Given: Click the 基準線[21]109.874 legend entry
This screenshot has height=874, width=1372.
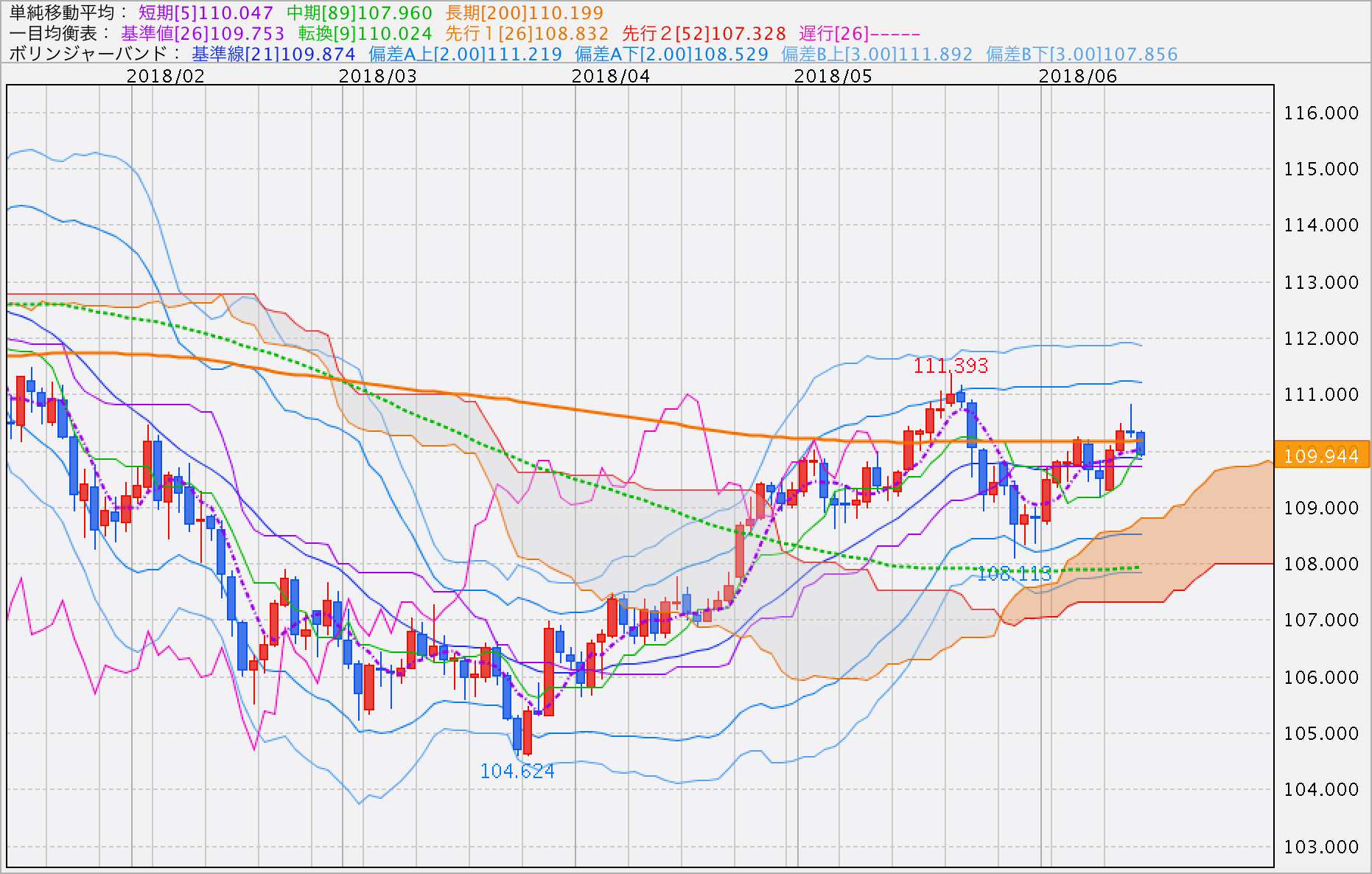Looking at the screenshot, I should coord(273,54).
